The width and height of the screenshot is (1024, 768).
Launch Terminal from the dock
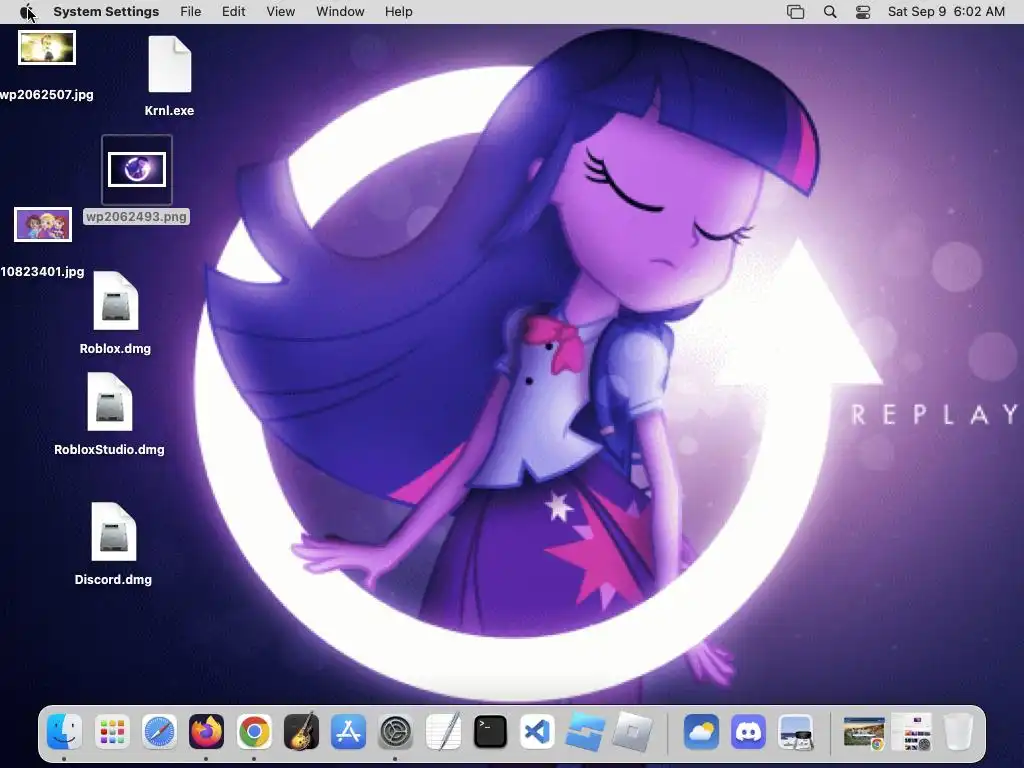[490, 731]
